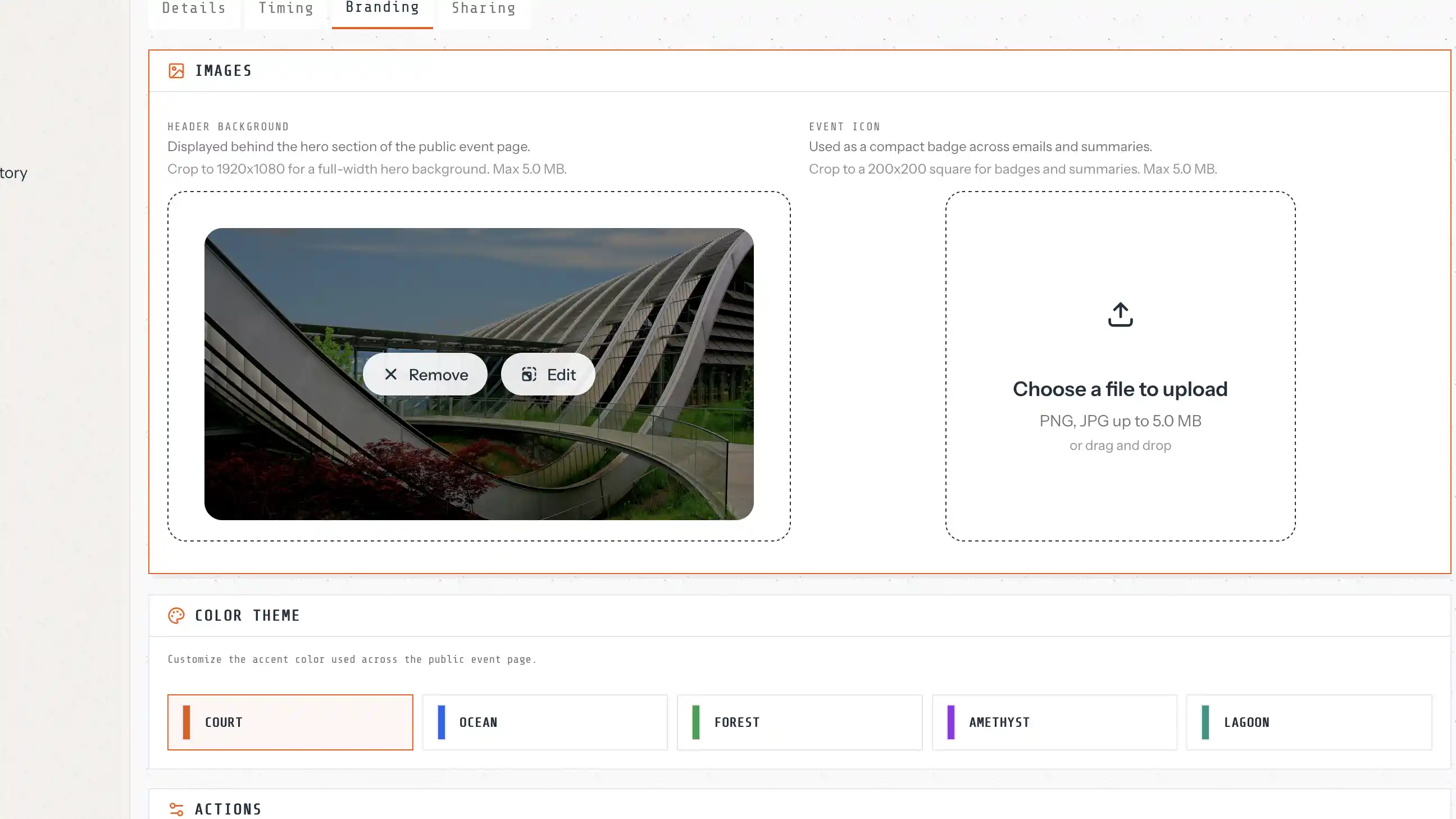Choose the Lagoon color theme
Viewport: 1456px width, 819px height.
pyautogui.click(x=1308, y=722)
